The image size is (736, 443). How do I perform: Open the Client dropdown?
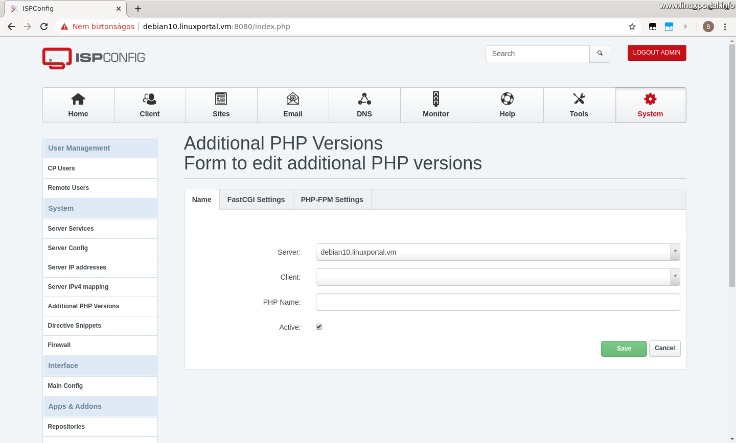(498, 277)
